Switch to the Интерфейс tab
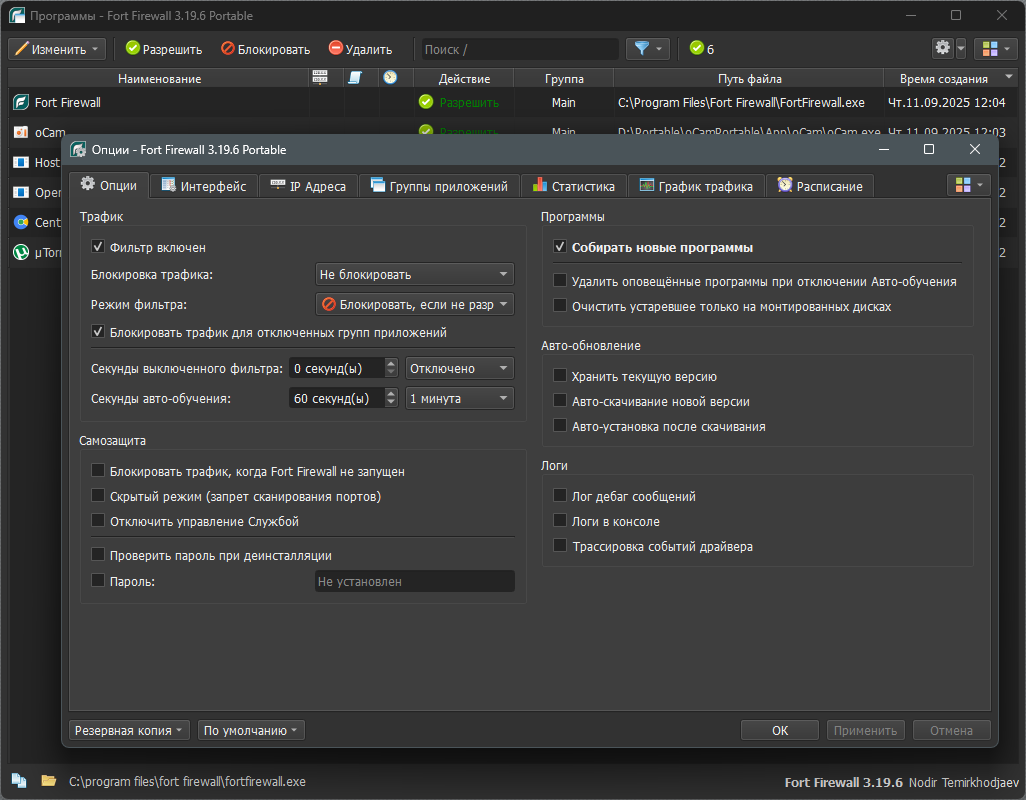 [x=203, y=186]
